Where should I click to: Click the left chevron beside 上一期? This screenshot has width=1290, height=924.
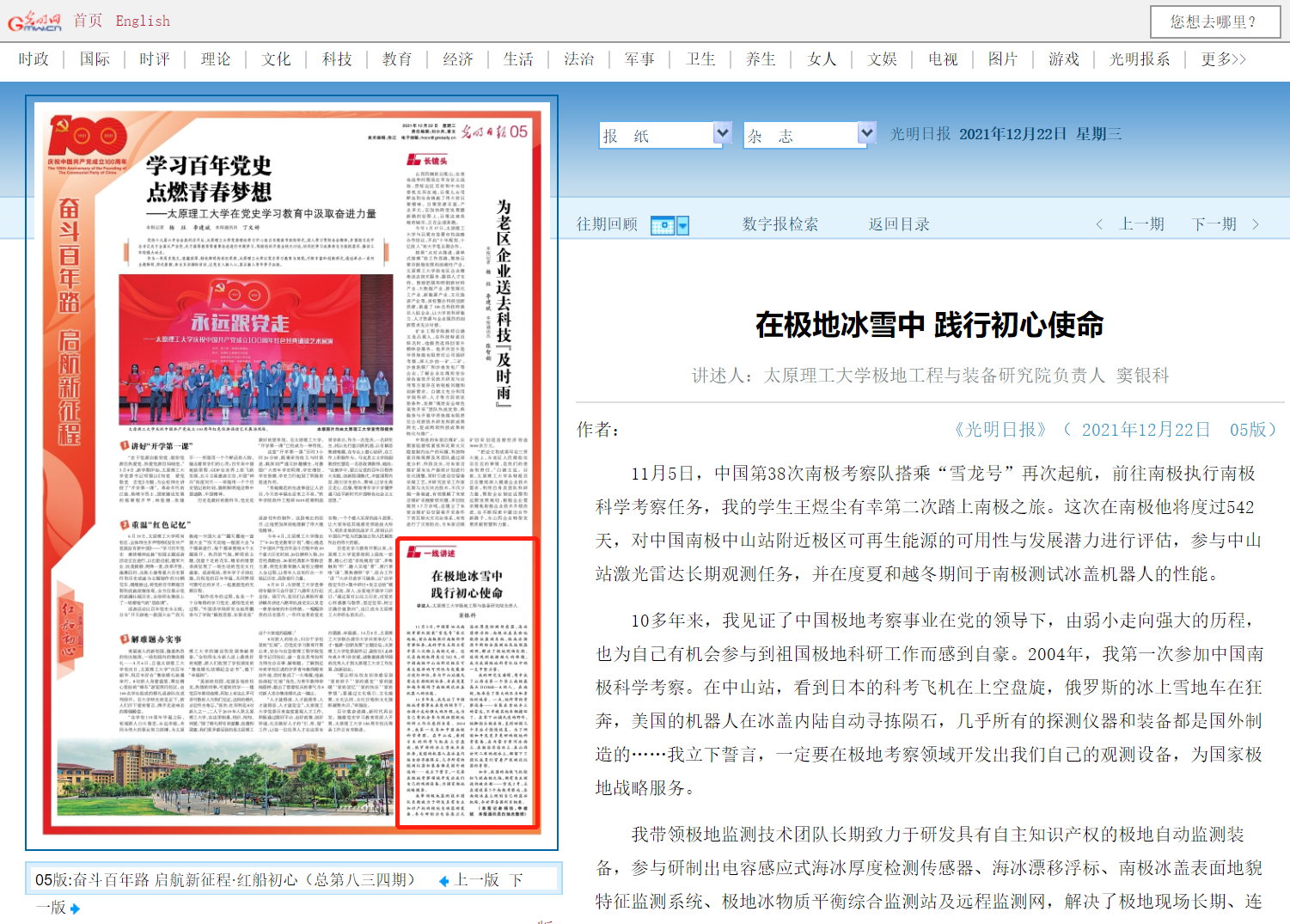(x=1099, y=224)
